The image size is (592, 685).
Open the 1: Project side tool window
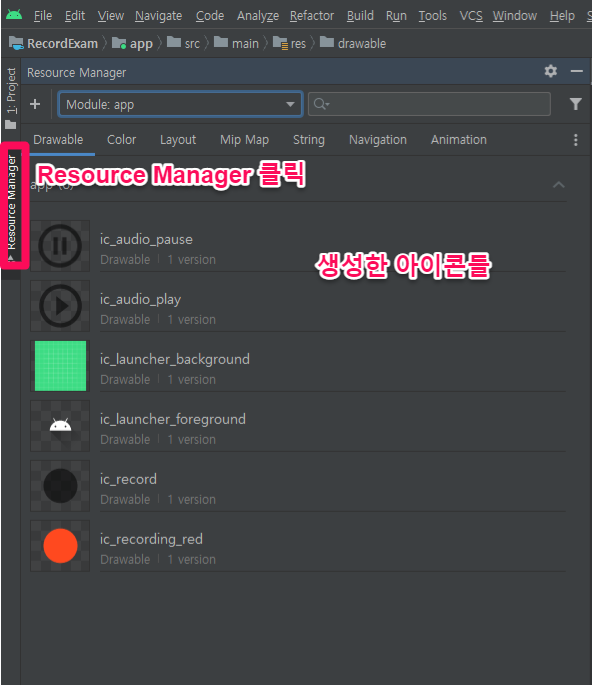click(11, 98)
